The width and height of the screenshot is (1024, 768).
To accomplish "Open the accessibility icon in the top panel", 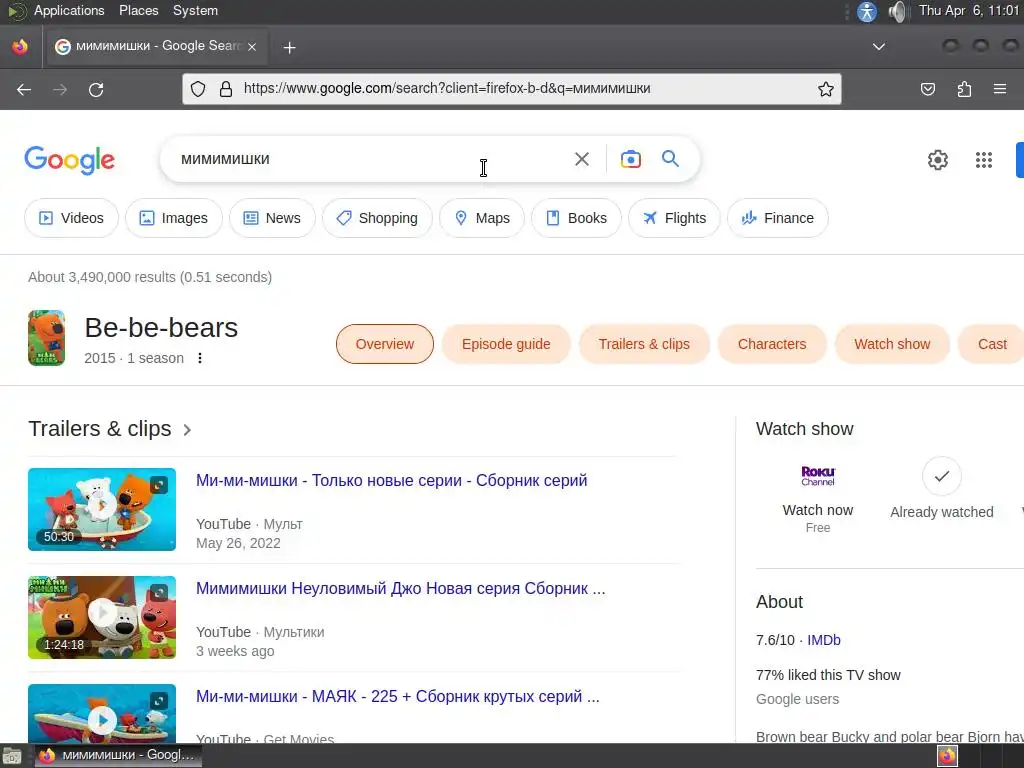I will [867, 11].
